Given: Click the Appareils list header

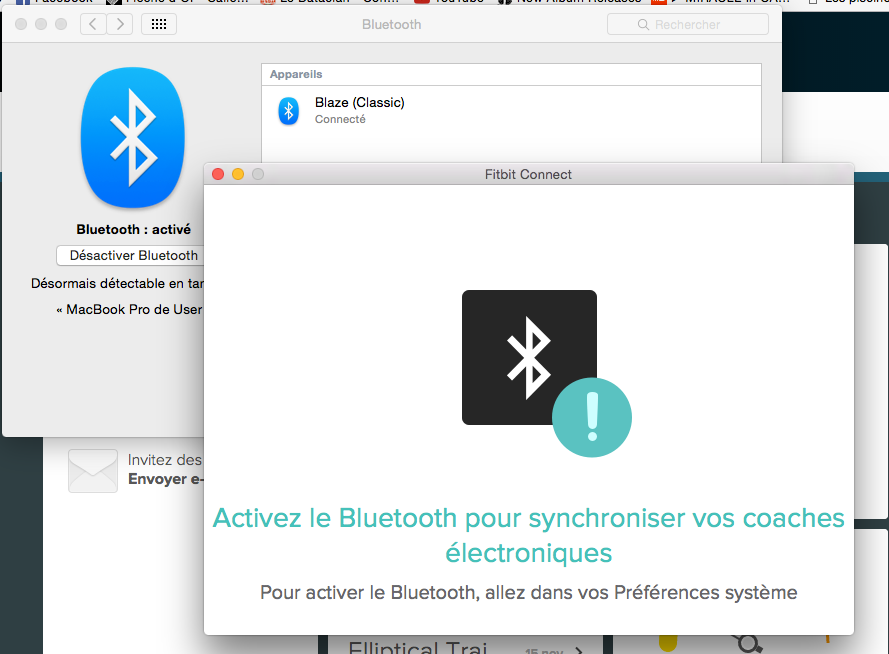Looking at the screenshot, I should (511, 74).
